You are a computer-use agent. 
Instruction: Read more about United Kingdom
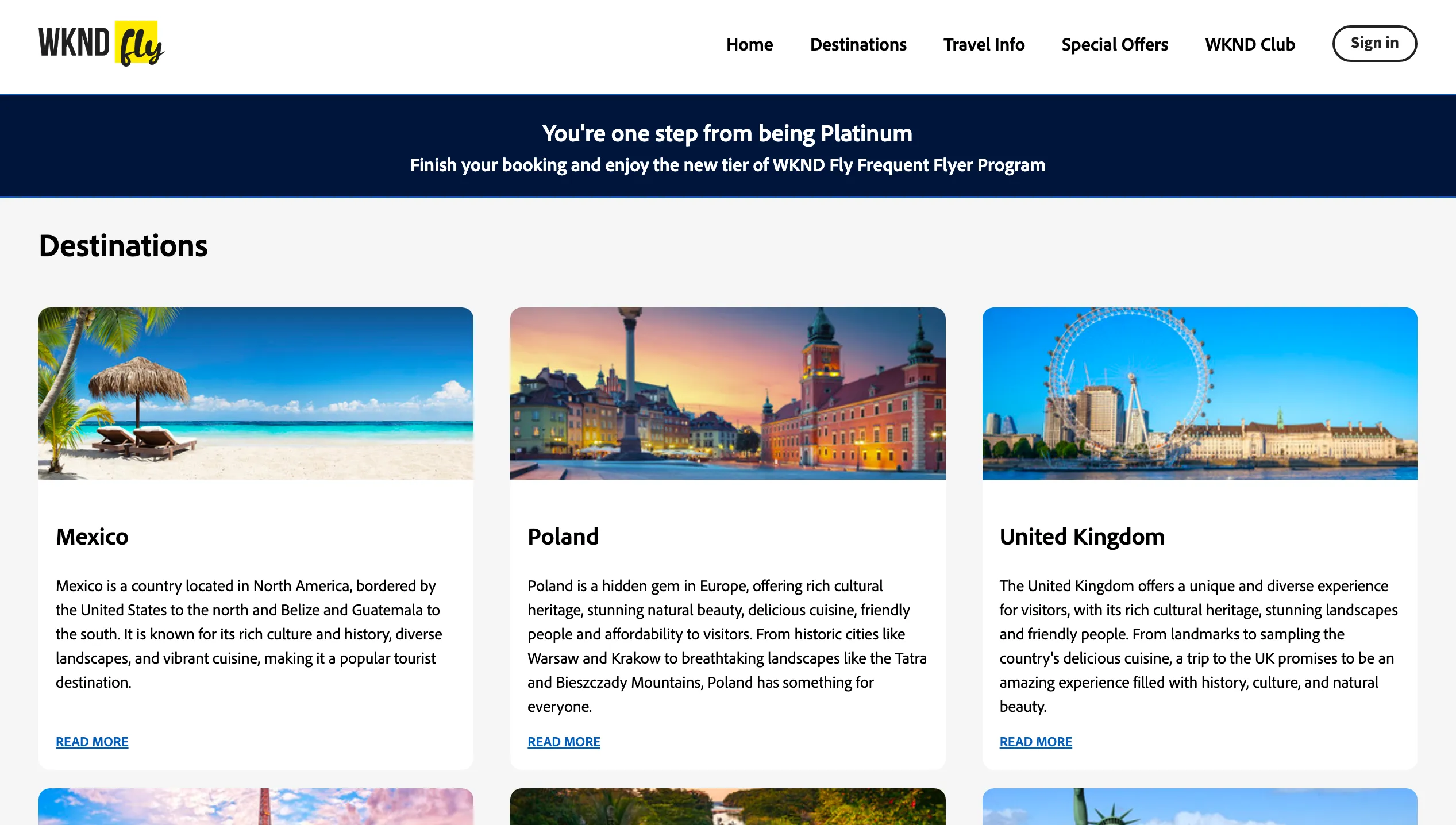point(1035,742)
